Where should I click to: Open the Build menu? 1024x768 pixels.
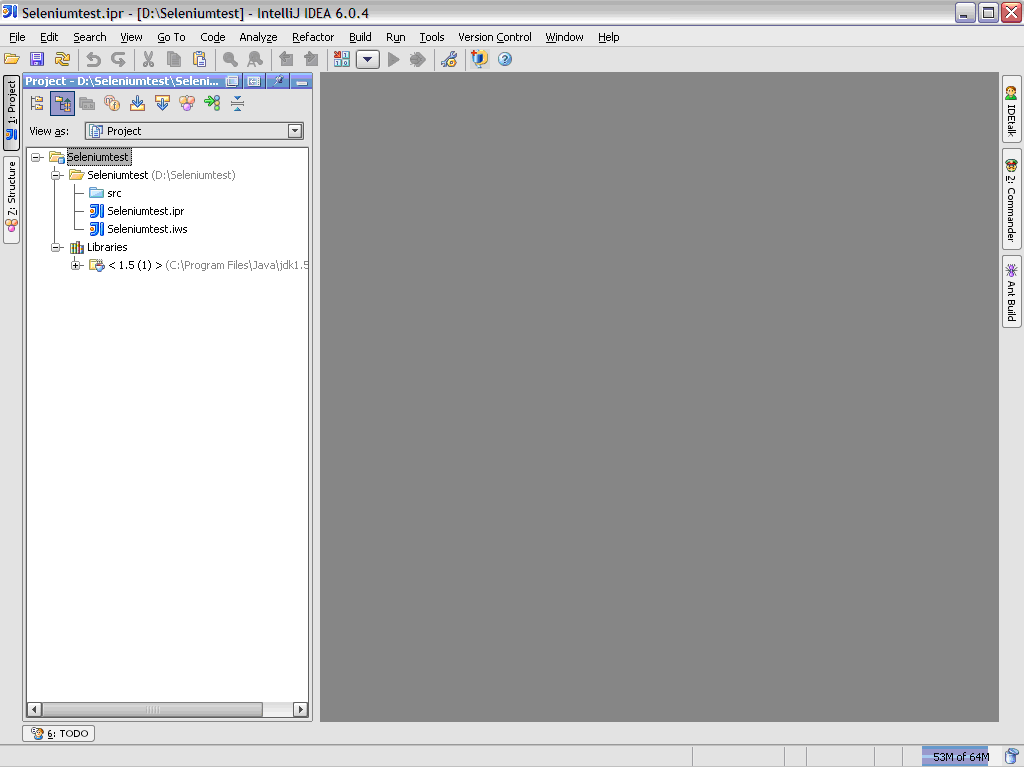coord(360,37)
